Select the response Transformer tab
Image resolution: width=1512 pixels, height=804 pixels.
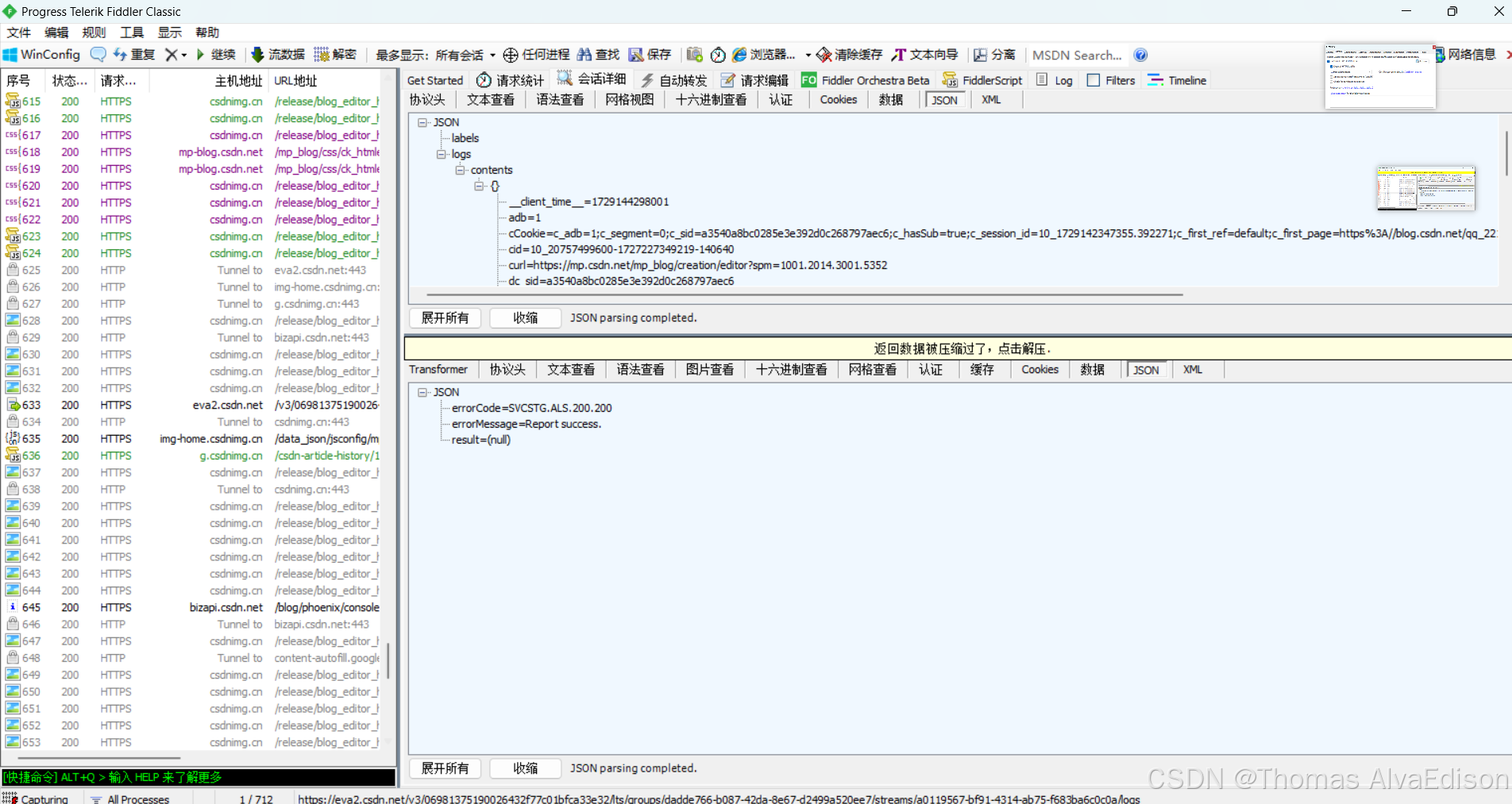[x=438, y=370]
